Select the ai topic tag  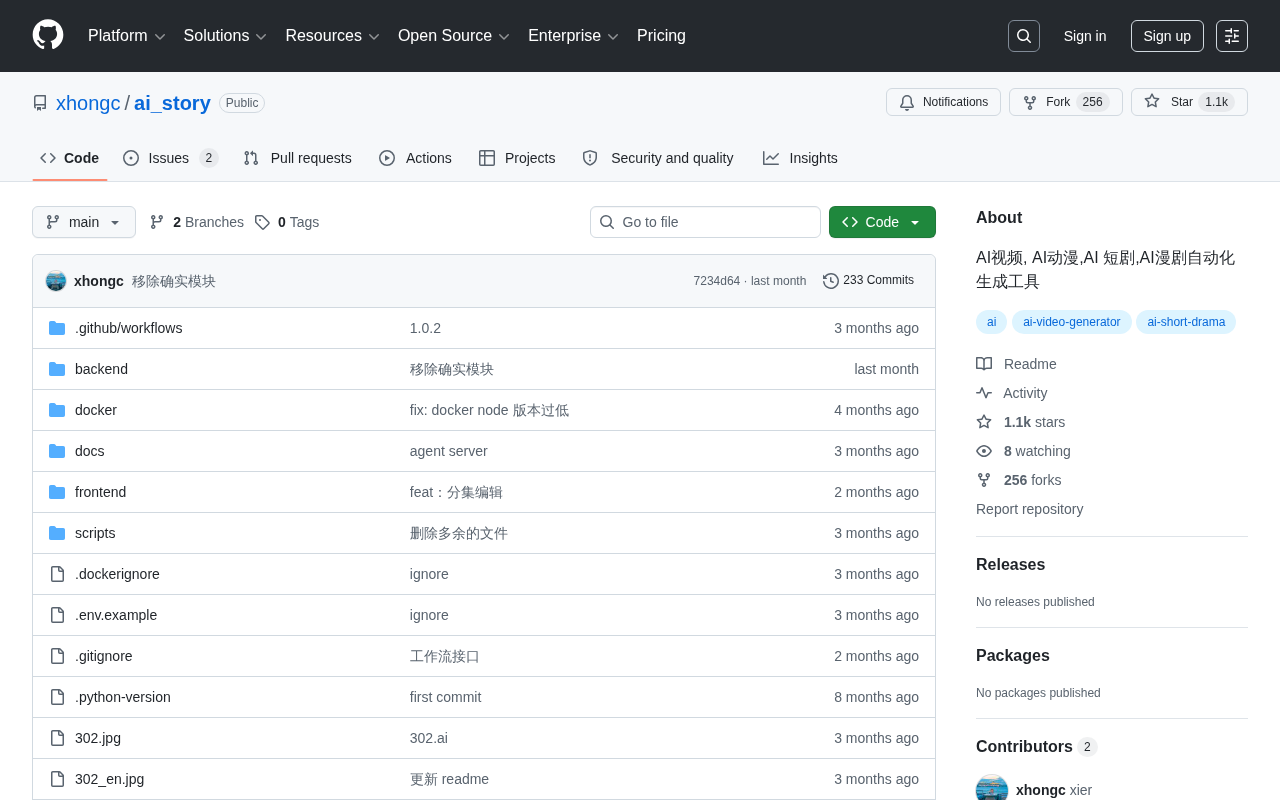pos(991,322)
